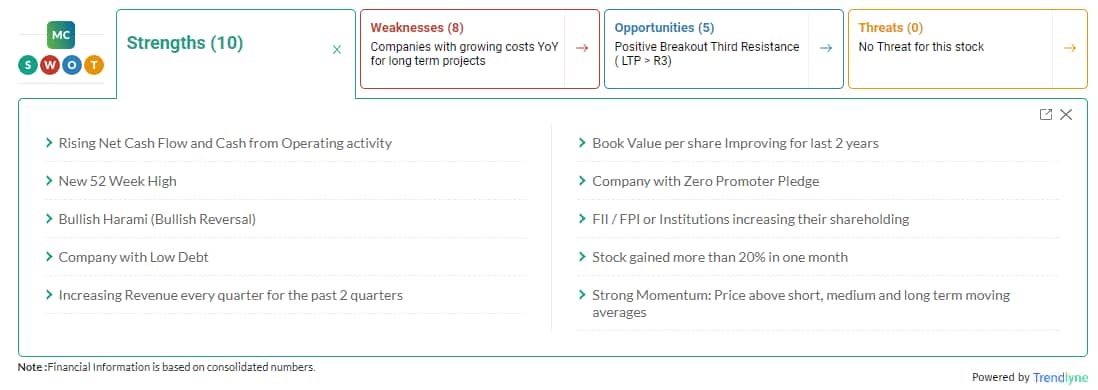
Task: Open SWOT panel in new window icon
Action: click(x=1045, y=115)
